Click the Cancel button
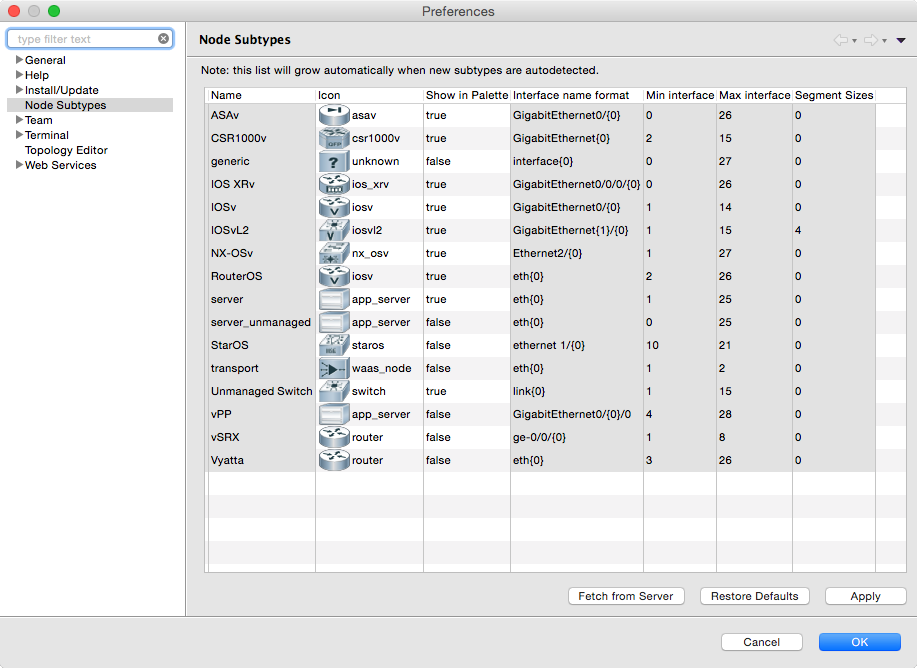917x668 pixels. click(761, 642)
